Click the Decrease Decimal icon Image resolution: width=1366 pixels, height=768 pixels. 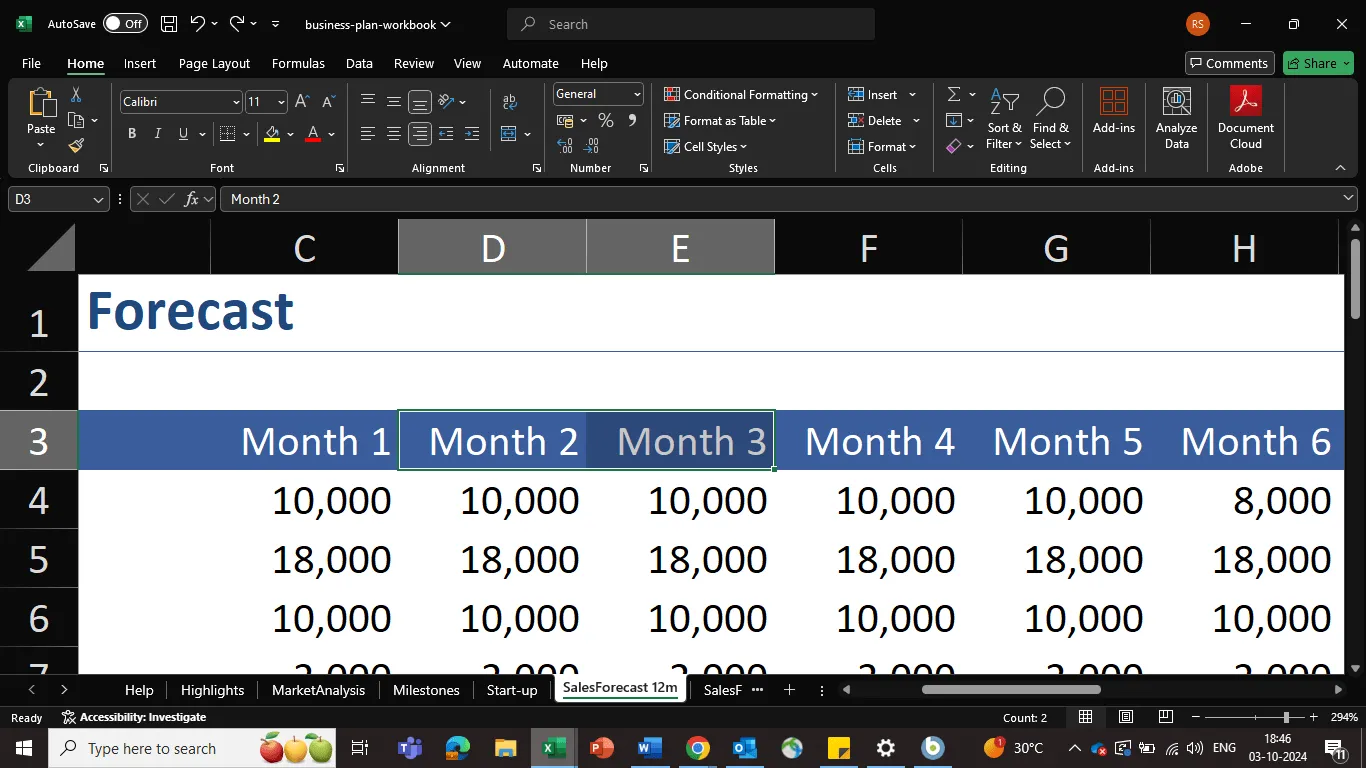pos(592,147)
